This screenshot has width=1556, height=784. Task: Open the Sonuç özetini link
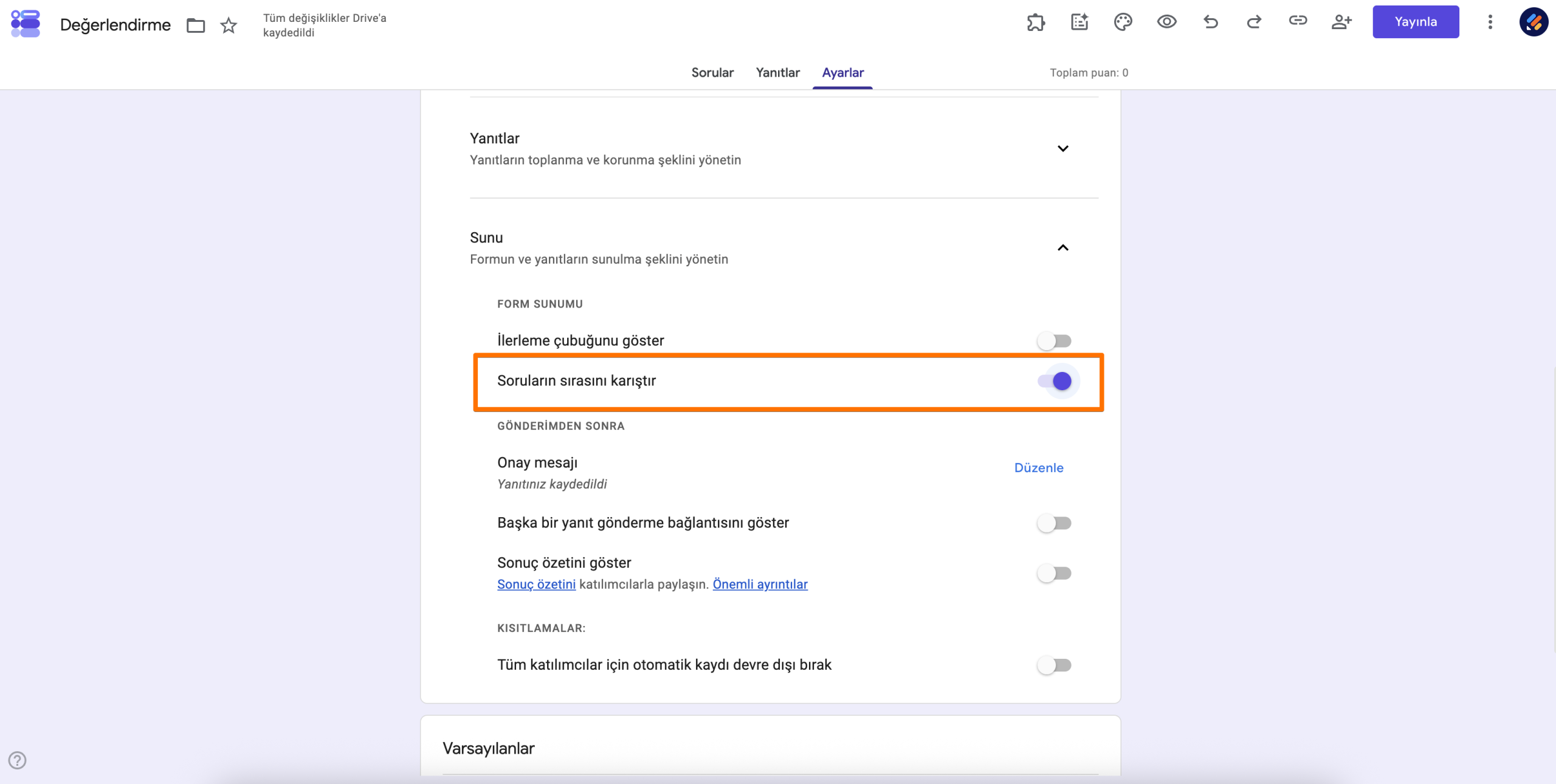(x=536, y=584)
